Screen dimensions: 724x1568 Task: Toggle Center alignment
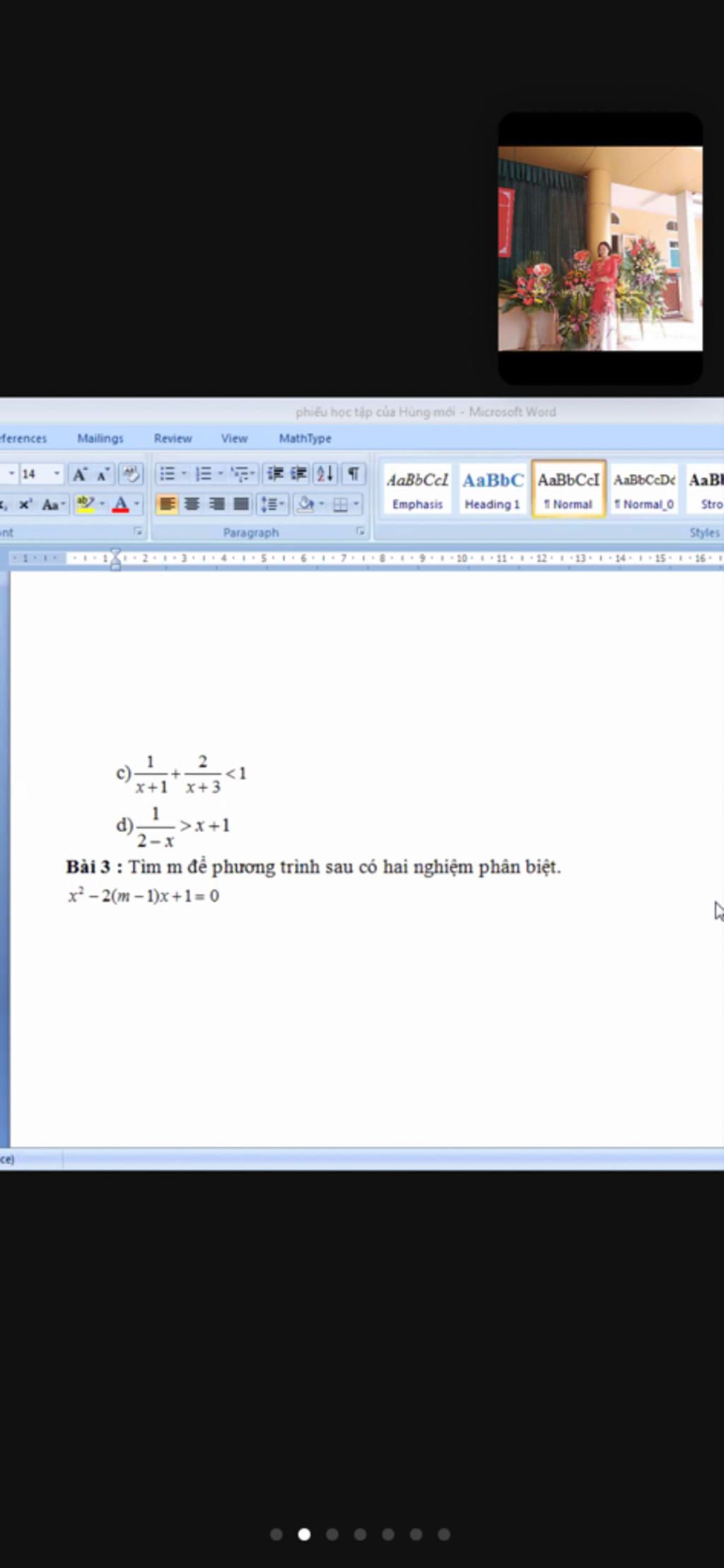(x=192, y=505)
